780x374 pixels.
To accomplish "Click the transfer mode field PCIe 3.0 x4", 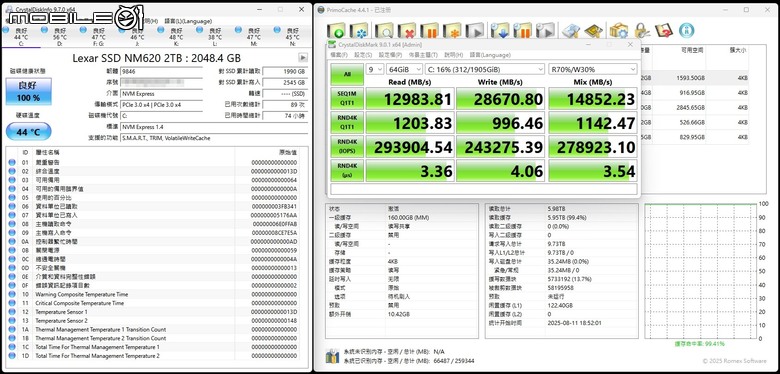I will [162, 104].
